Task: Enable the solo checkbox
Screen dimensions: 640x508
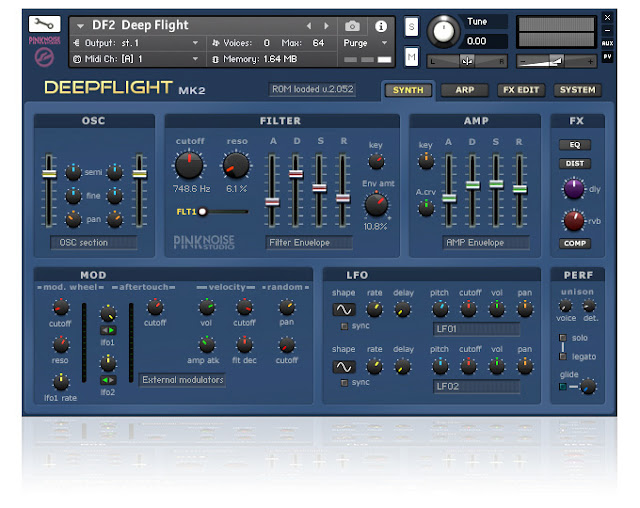Action: point(563,337)
